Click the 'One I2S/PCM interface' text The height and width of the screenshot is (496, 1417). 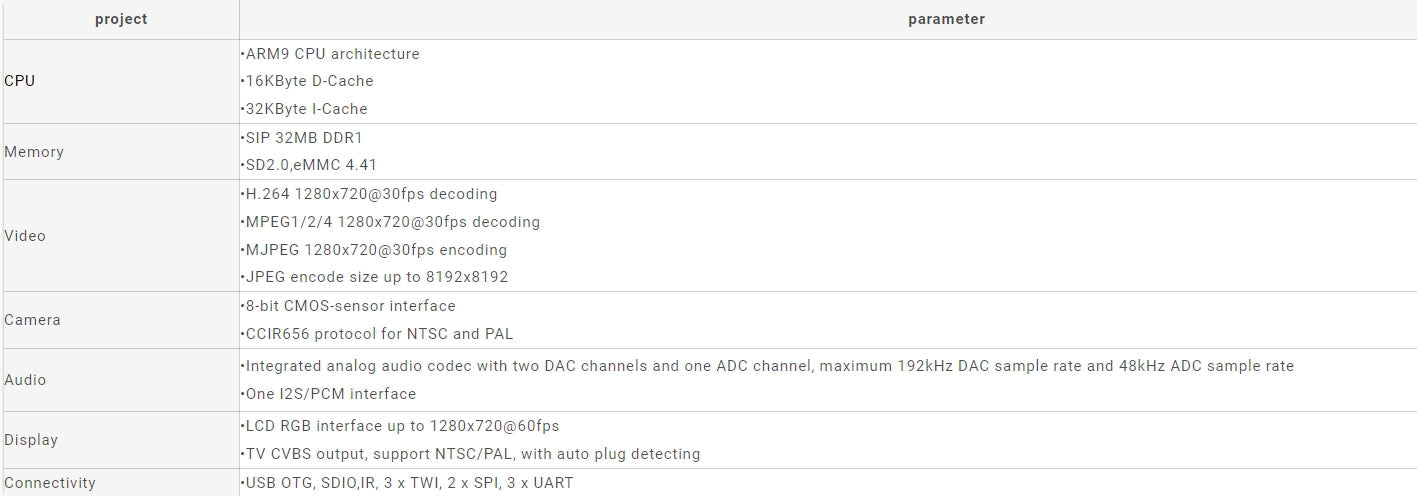tap(329, 394)
